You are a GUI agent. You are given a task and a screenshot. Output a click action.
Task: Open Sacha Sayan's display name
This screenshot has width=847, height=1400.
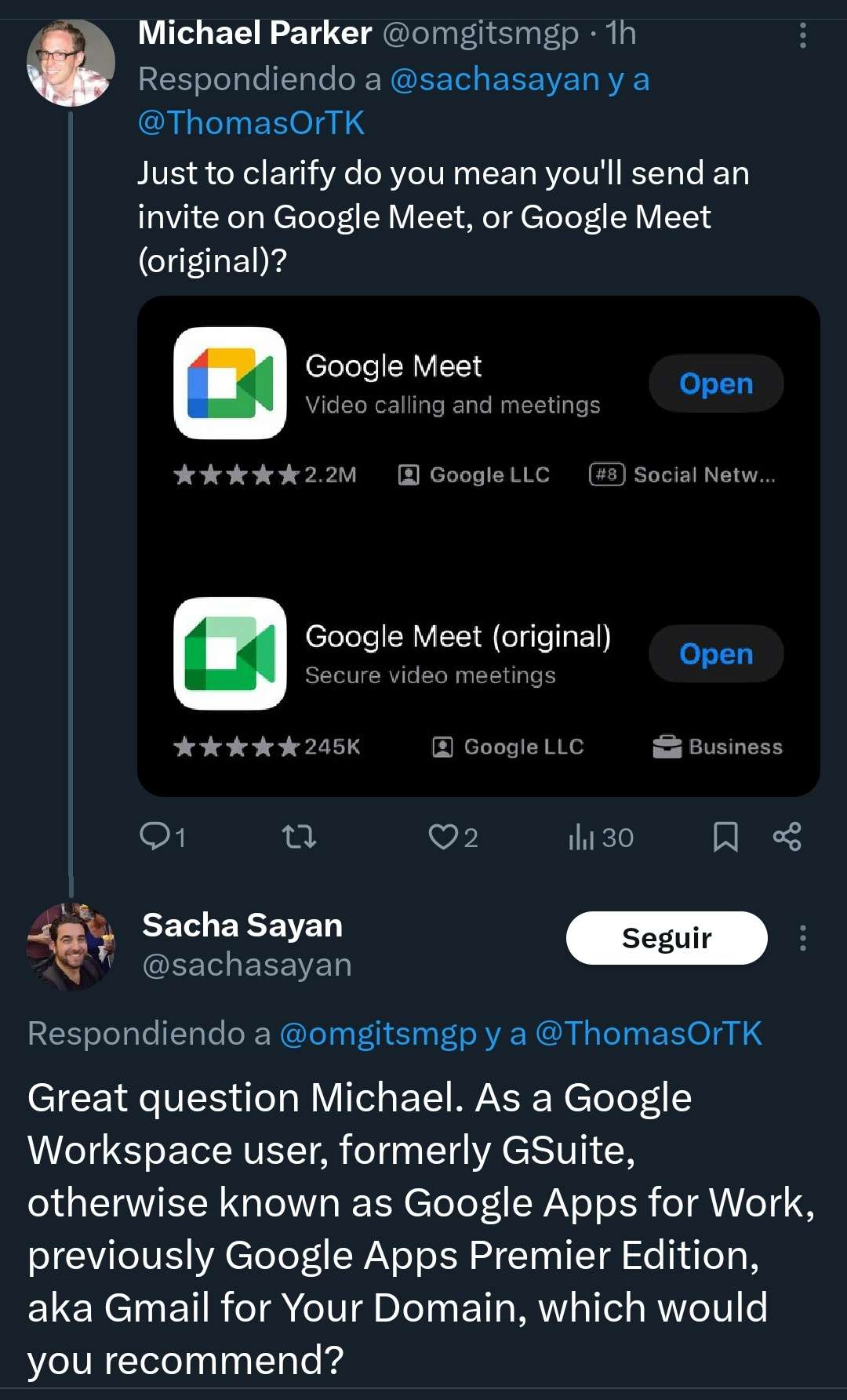pos(242,925)
